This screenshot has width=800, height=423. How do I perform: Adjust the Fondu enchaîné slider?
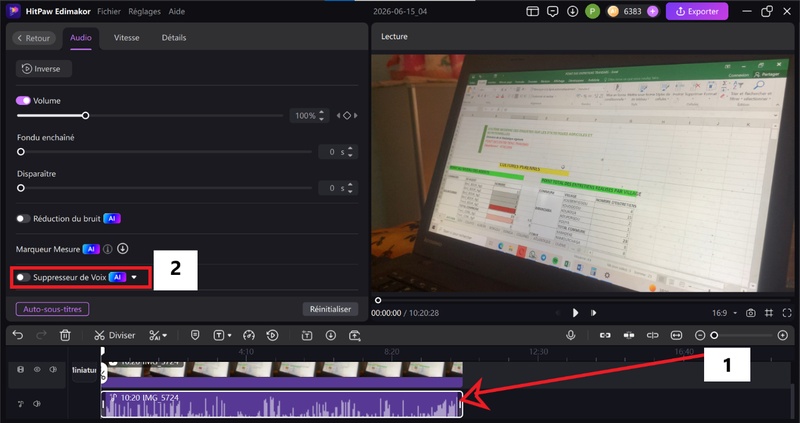(21, 152)
